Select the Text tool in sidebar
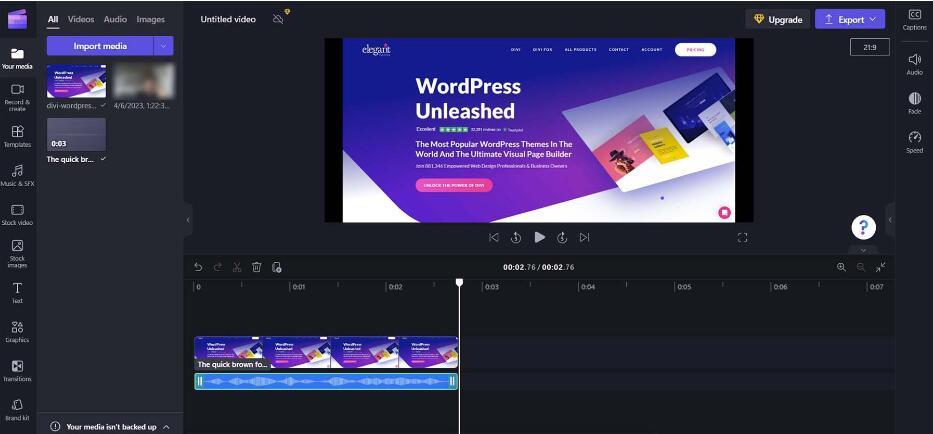 click(x=17, y=292)
